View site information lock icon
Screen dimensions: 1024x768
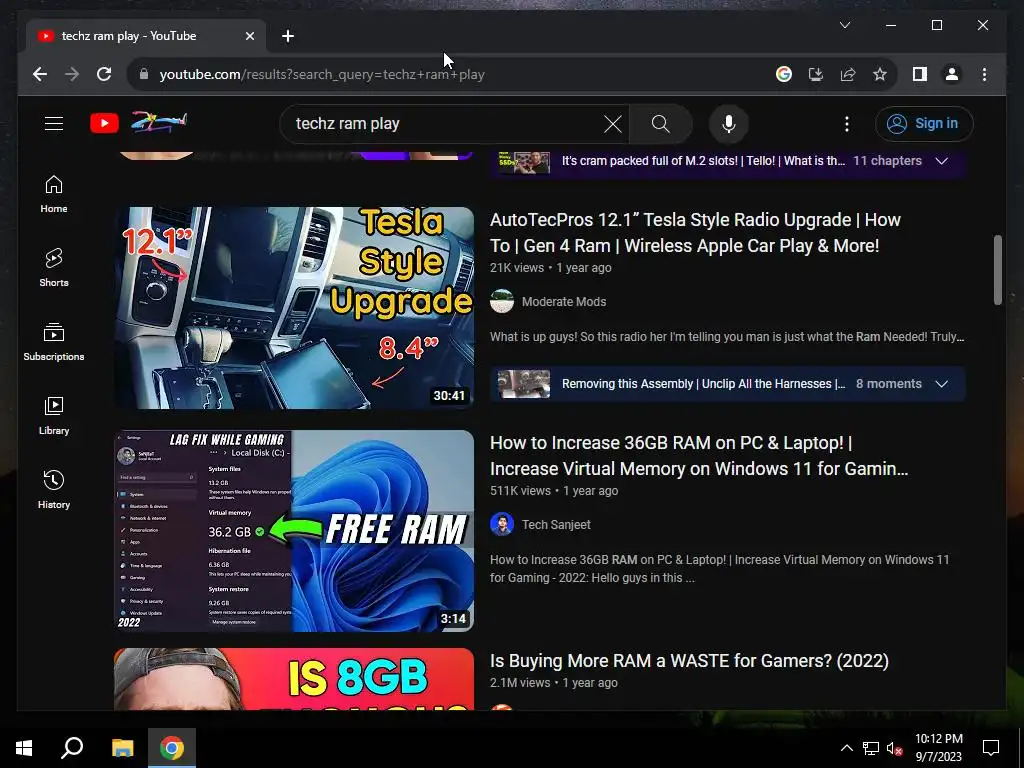tap(144, 74)
